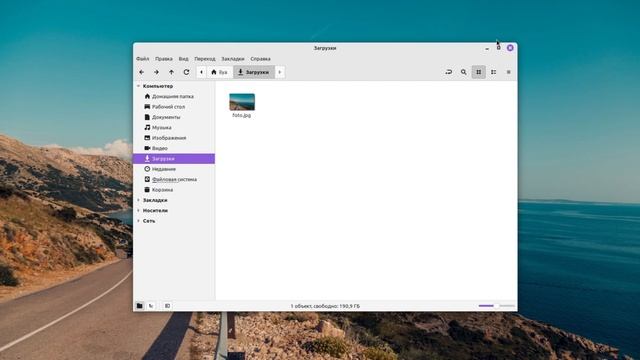Viewport: 640px width, 360px height.
Task: Open Файловая система in sidebar
Action: (x=174, y=180)
